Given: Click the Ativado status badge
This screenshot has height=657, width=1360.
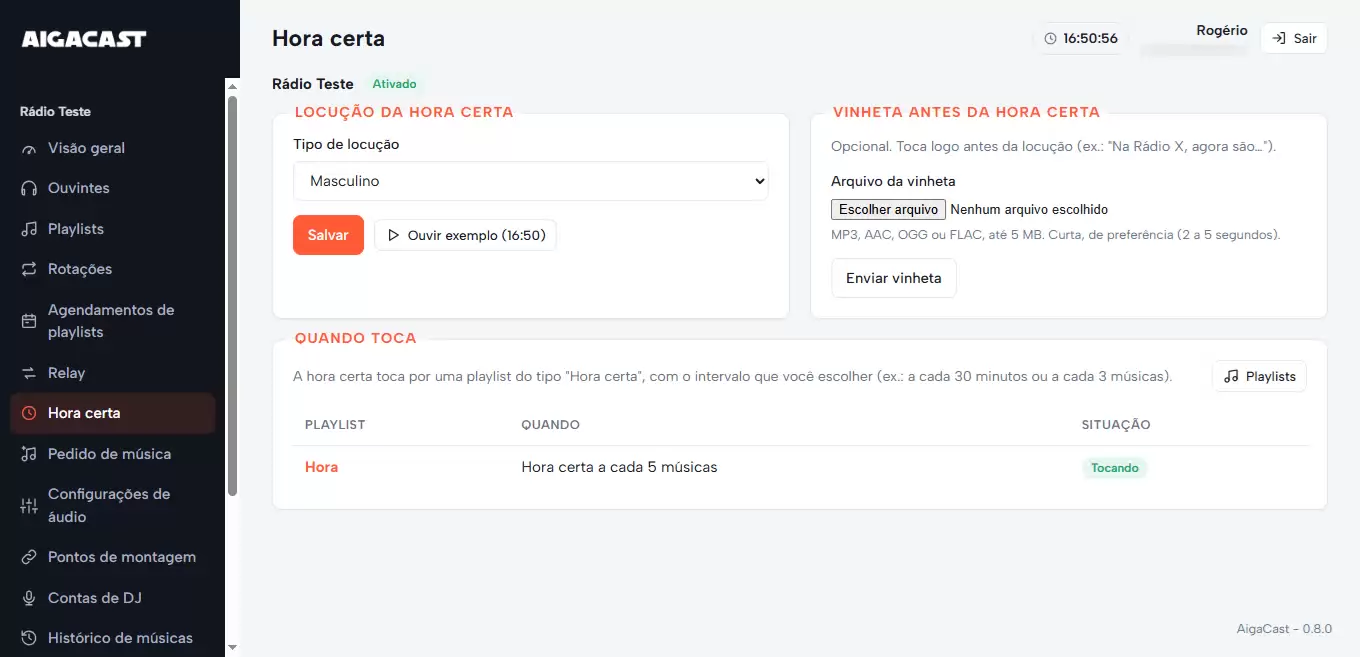Looking at the screenshot, I should (x=394, y=85).
